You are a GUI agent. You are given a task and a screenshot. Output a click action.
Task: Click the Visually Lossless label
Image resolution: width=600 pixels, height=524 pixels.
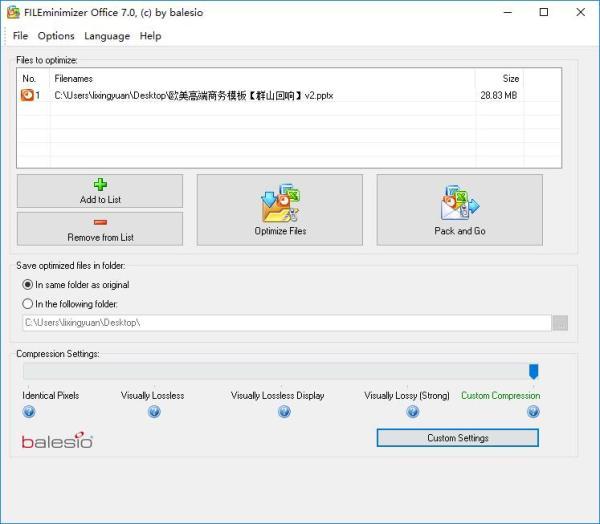[152, 395]
